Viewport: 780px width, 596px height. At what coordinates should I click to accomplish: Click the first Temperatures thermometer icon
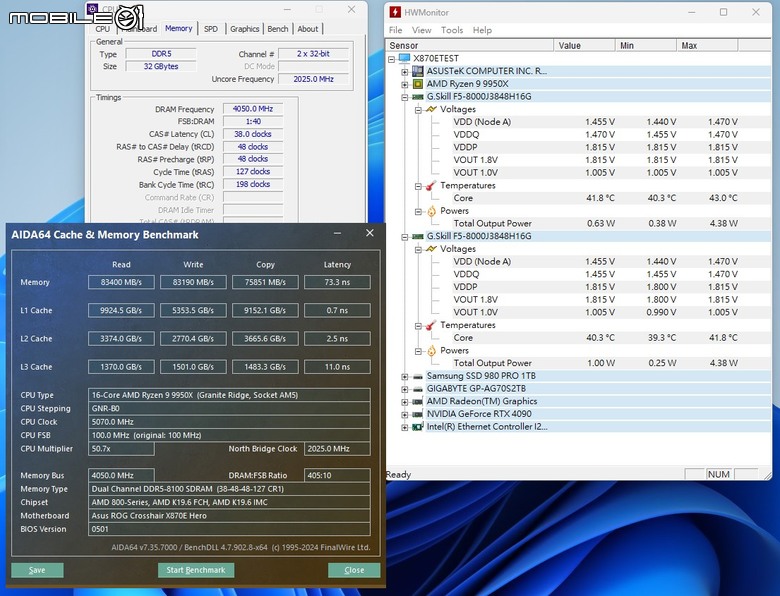[x=431, y=186]
